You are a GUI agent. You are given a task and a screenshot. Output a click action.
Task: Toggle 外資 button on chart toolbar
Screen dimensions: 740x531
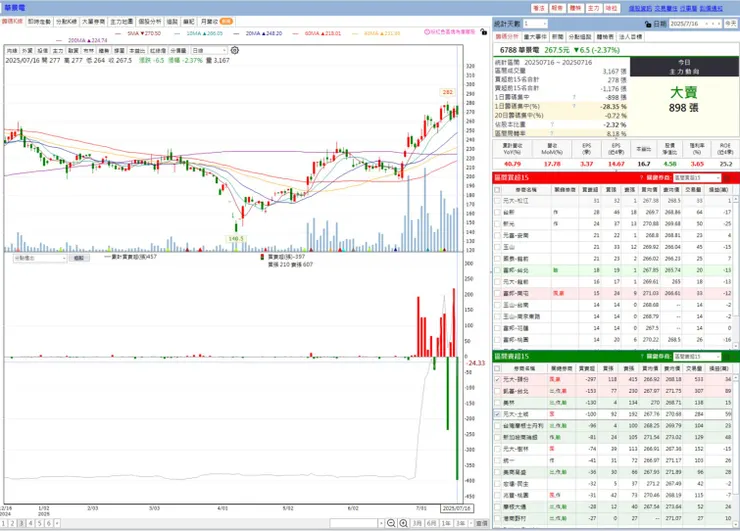point(27,51)
